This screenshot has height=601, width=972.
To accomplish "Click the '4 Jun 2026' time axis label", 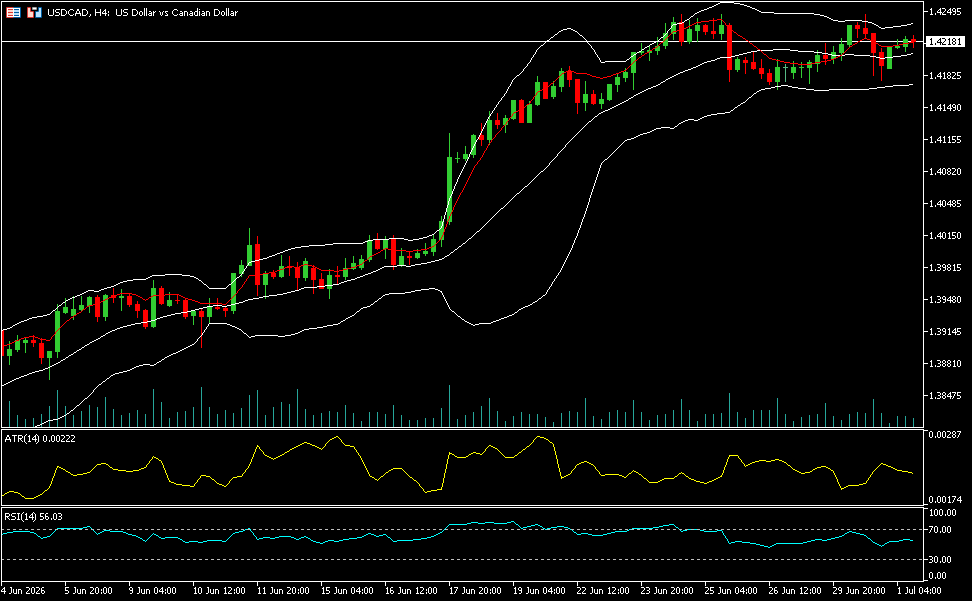I will [24, 590].
